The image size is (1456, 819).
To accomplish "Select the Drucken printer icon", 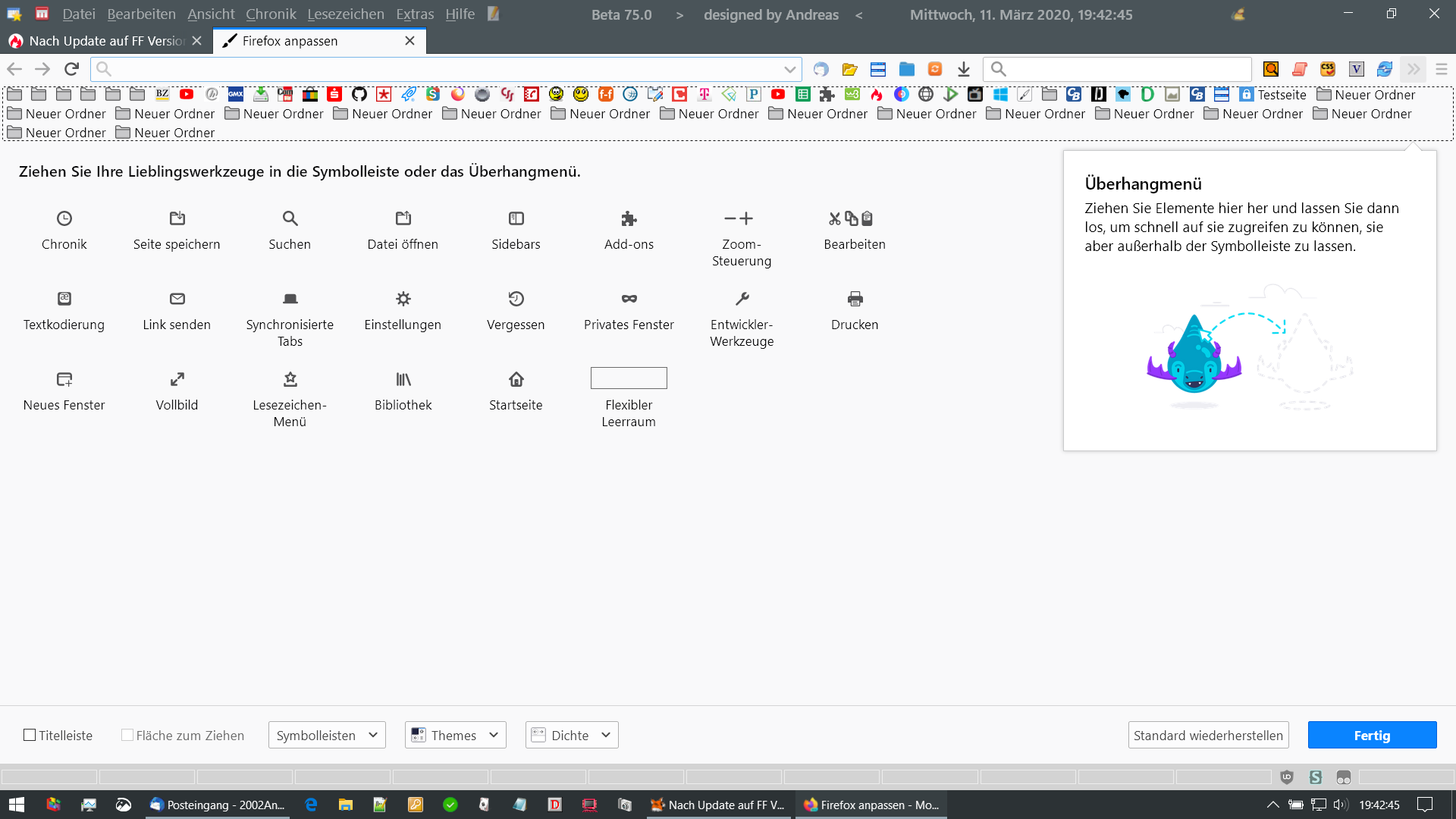I will [x=855, y=299].
